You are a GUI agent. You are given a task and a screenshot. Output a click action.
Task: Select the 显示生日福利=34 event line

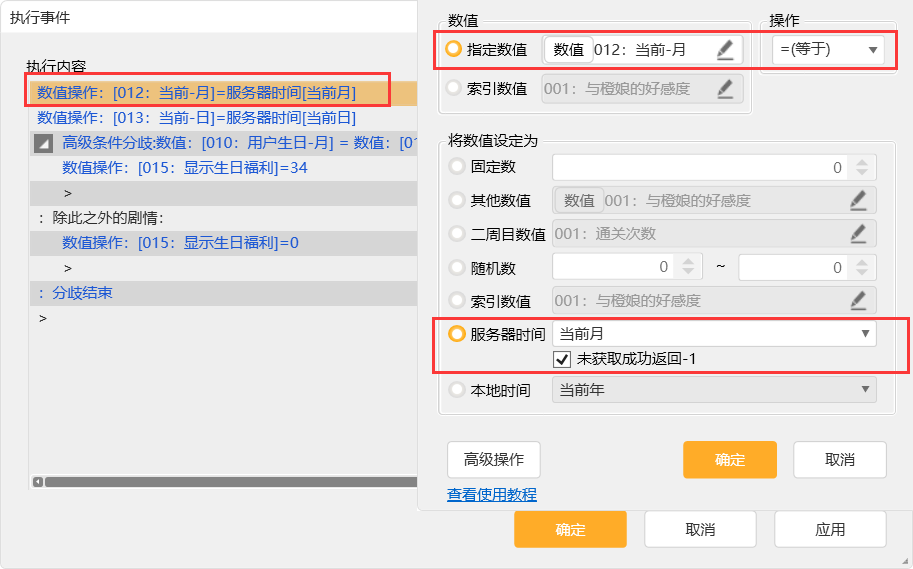[x=185, y=167]
